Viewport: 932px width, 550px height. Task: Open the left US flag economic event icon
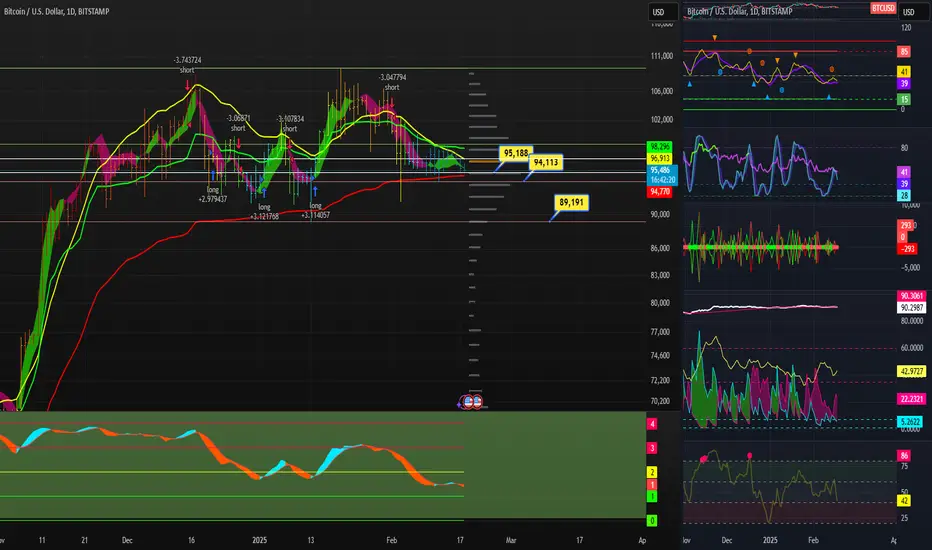tap(468, 403)
